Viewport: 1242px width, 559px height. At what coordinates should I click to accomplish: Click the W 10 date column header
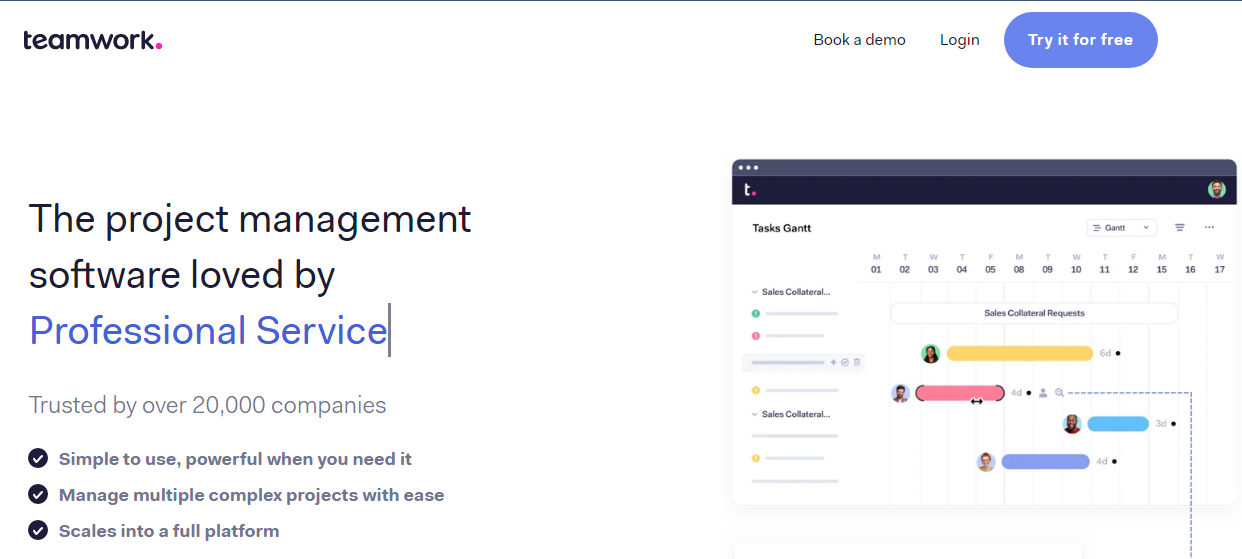[x=1076, y=263]
